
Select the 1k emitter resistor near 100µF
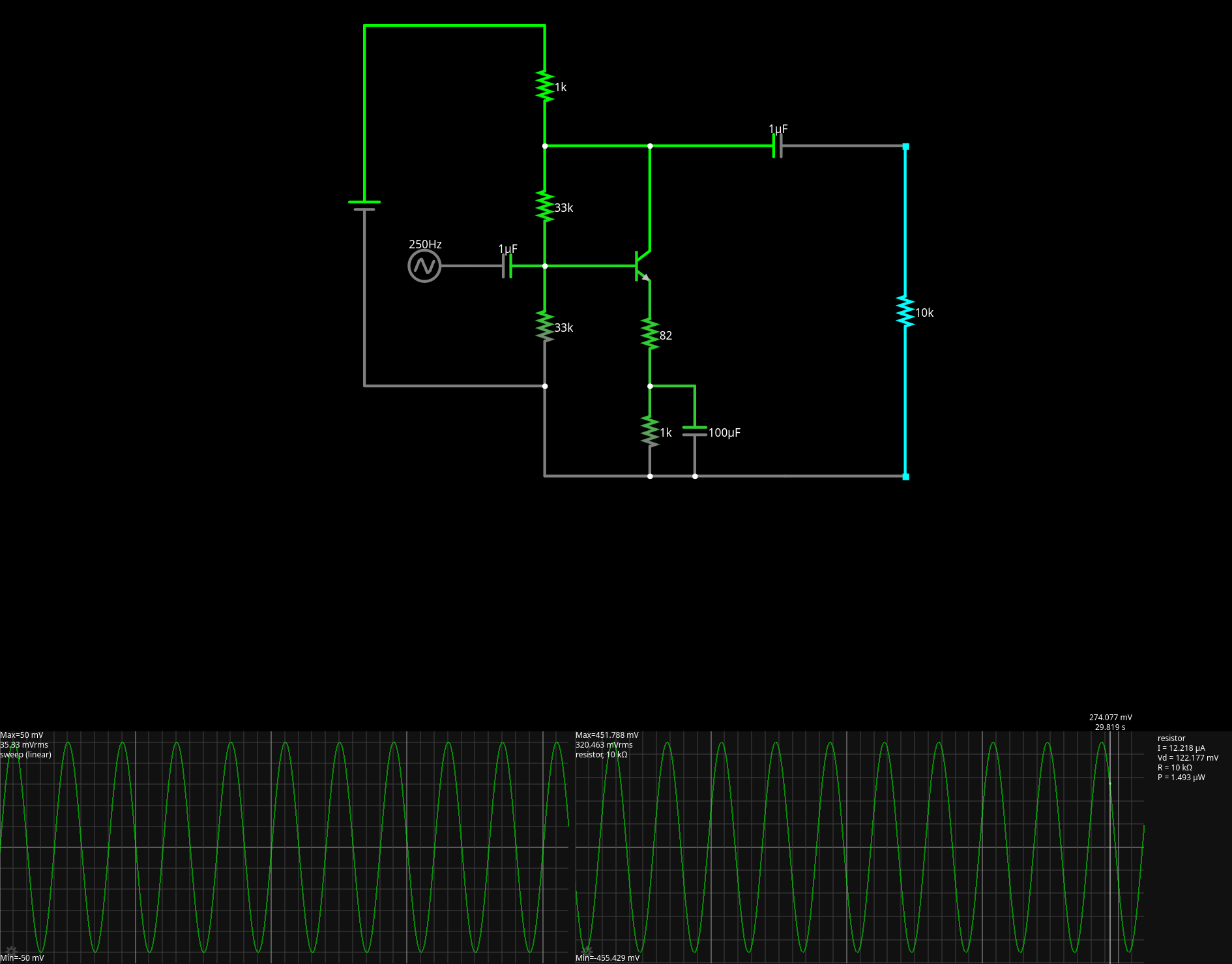click(x=650, y=431)
